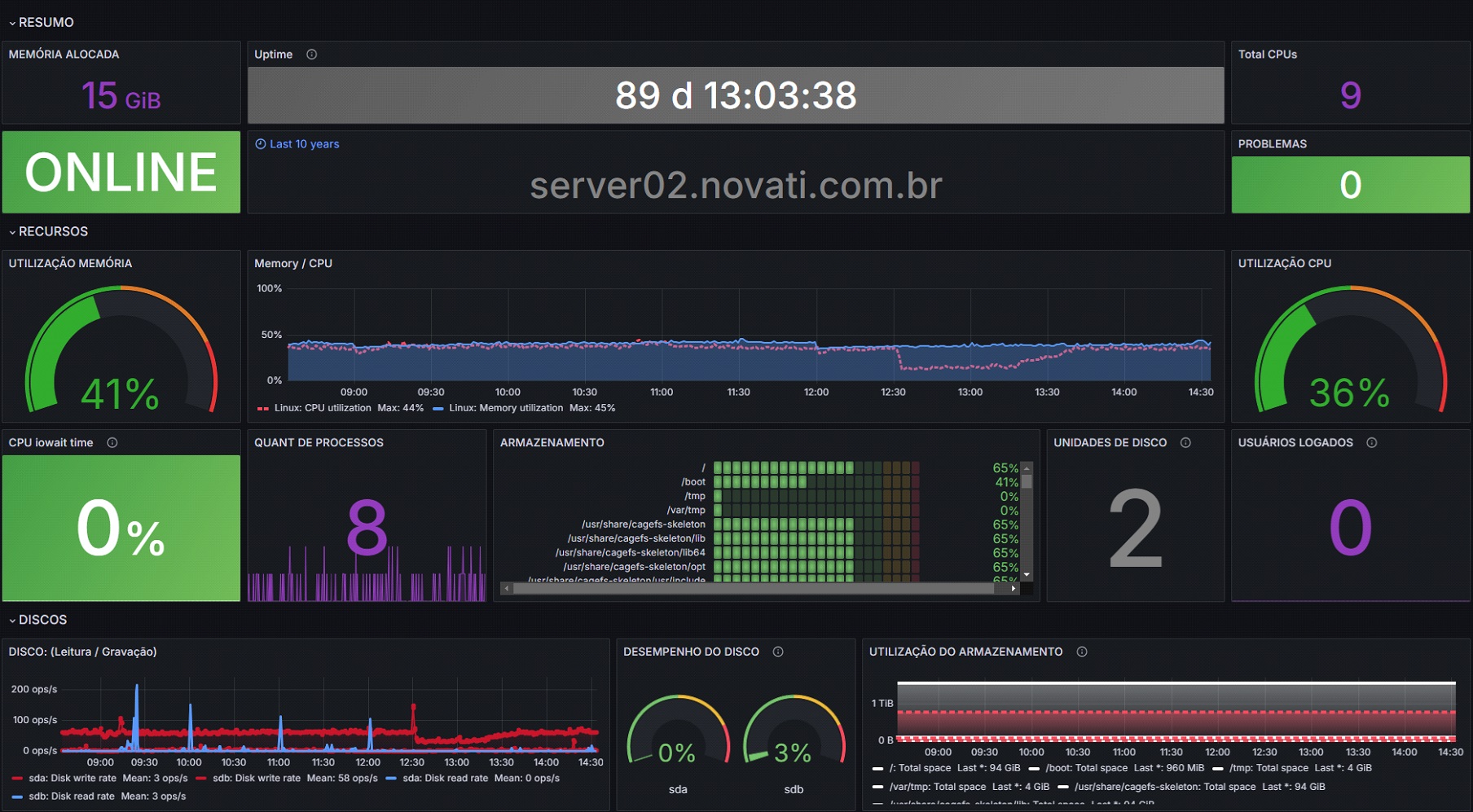Click the CPU iowait time info icon
Viewport: 1473px width, 812px height.
pos(112,443)
